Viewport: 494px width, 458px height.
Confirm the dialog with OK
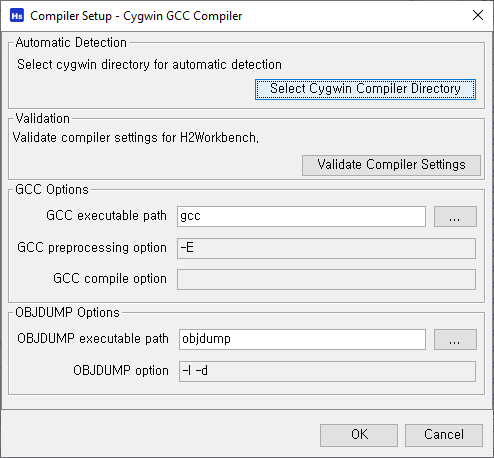pyautogui.click(x=359, y=435)
